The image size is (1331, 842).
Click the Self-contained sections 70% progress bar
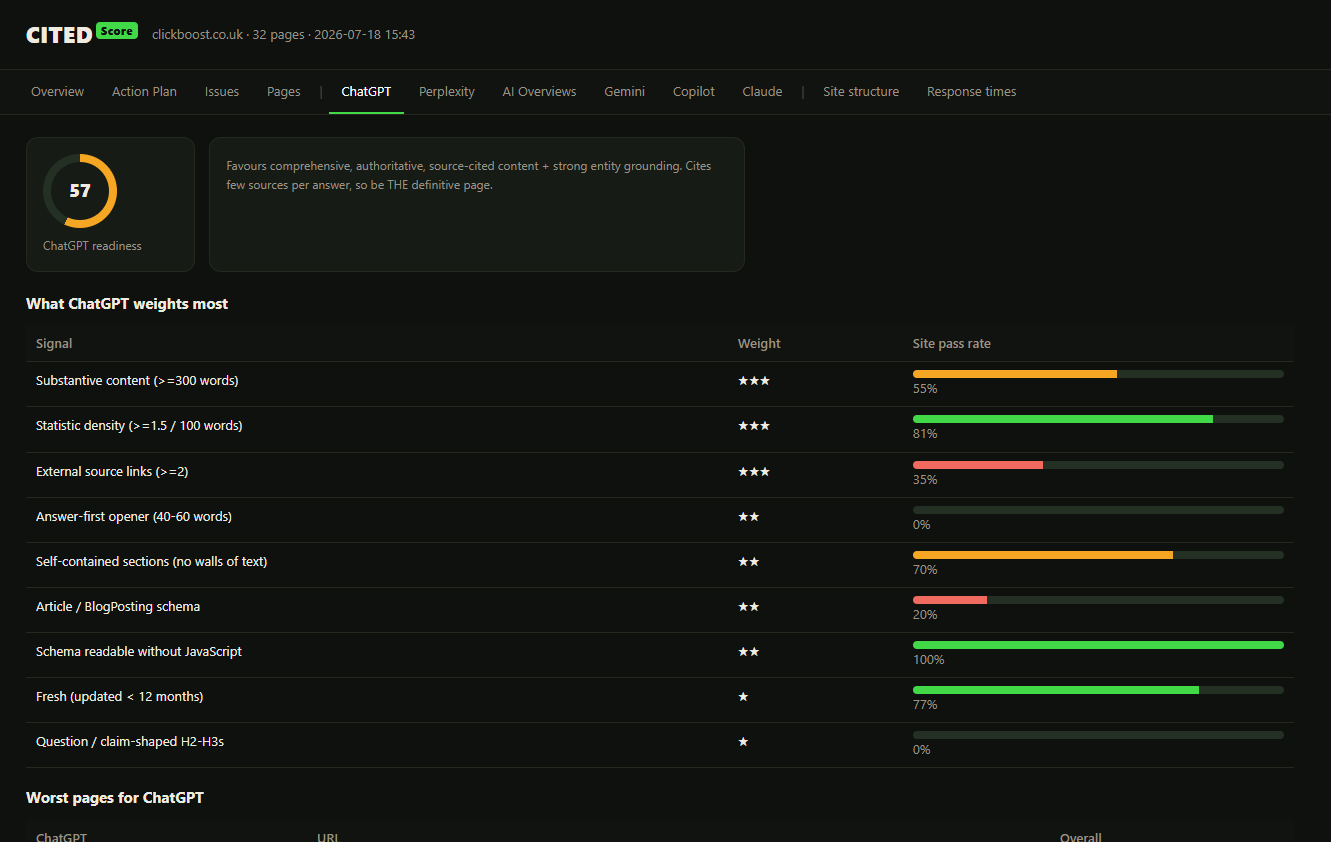[1098, 555]
